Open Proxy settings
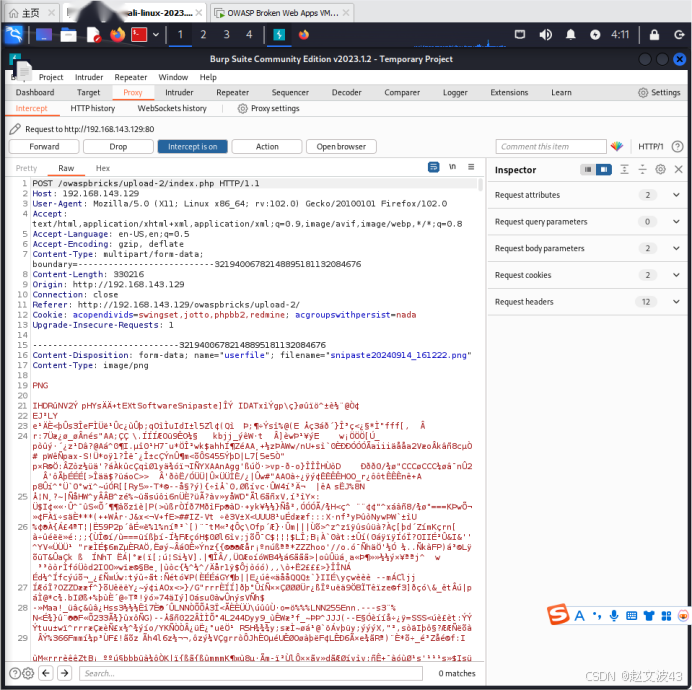The height and width of the screenshot is (690, 692). (268, 108)
